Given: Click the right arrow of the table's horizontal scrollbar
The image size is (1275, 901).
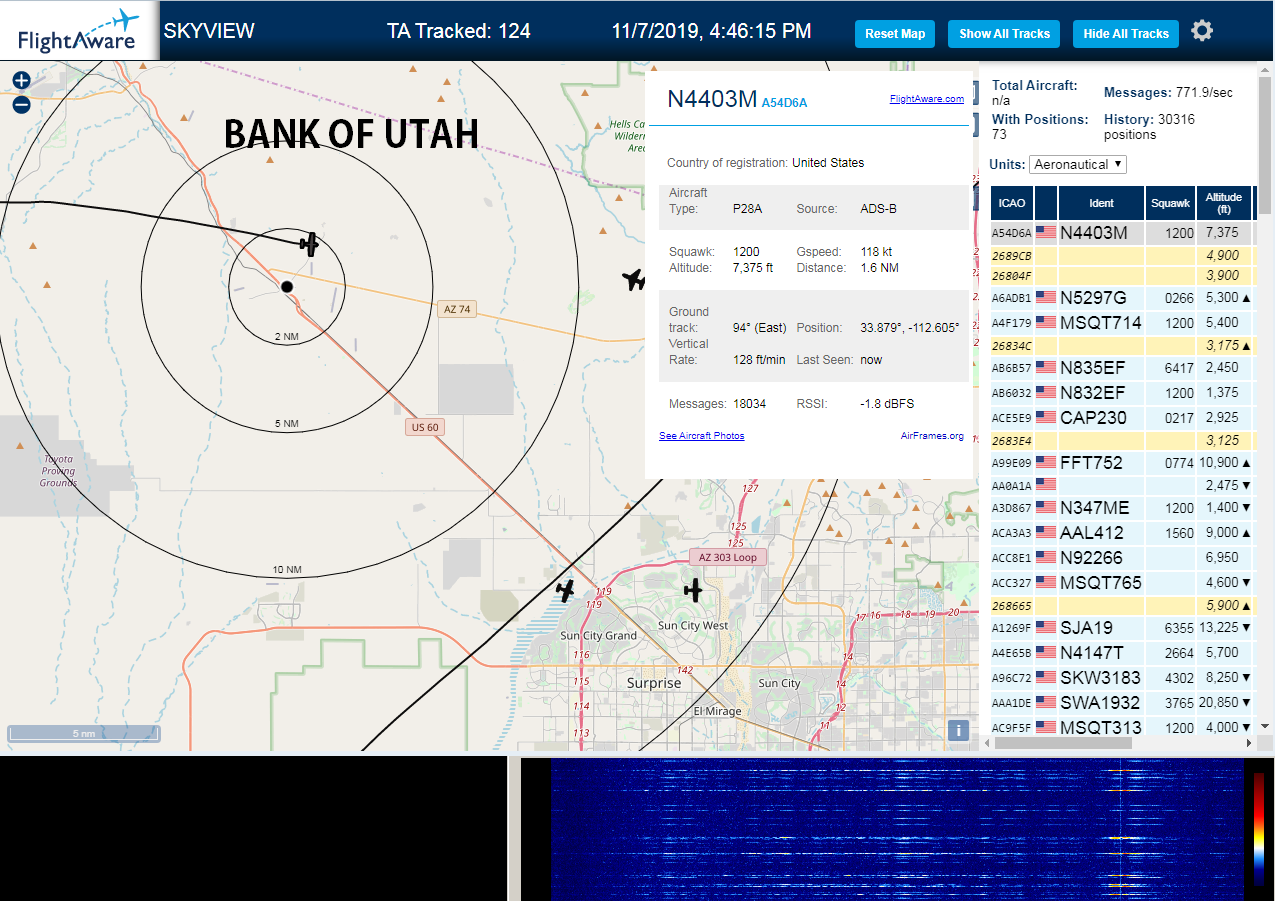Looking at the screenshot, I should tap(1247, 743).
